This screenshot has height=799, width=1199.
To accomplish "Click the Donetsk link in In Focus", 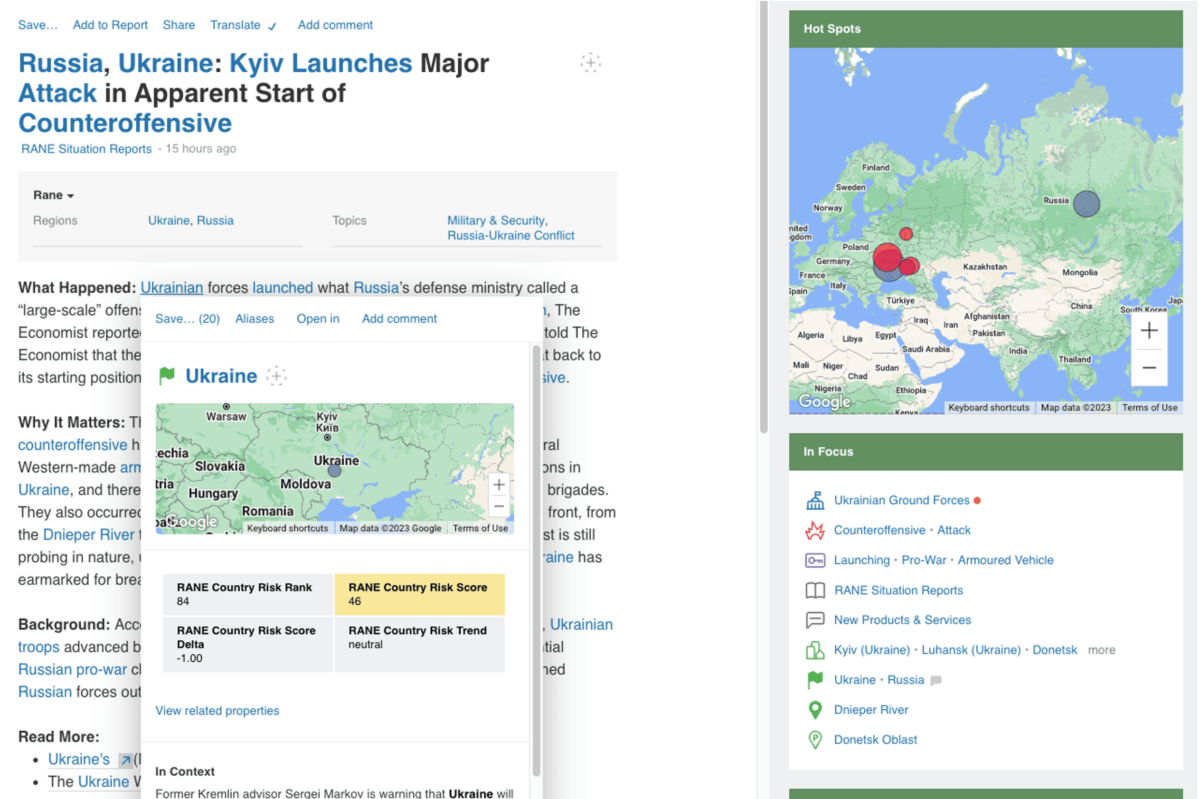I will click(x=1054, y=650).
